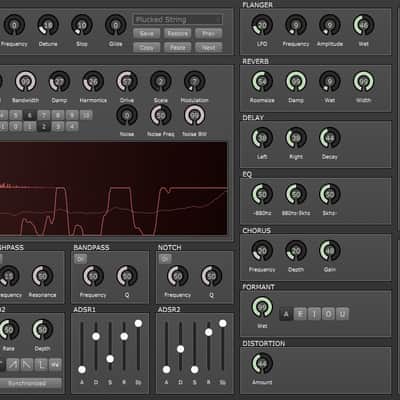Image resolution: width=400 pixels, height=400 pixels.
Task: Click the Delay Left knob
Action: [x=262, y=138]
